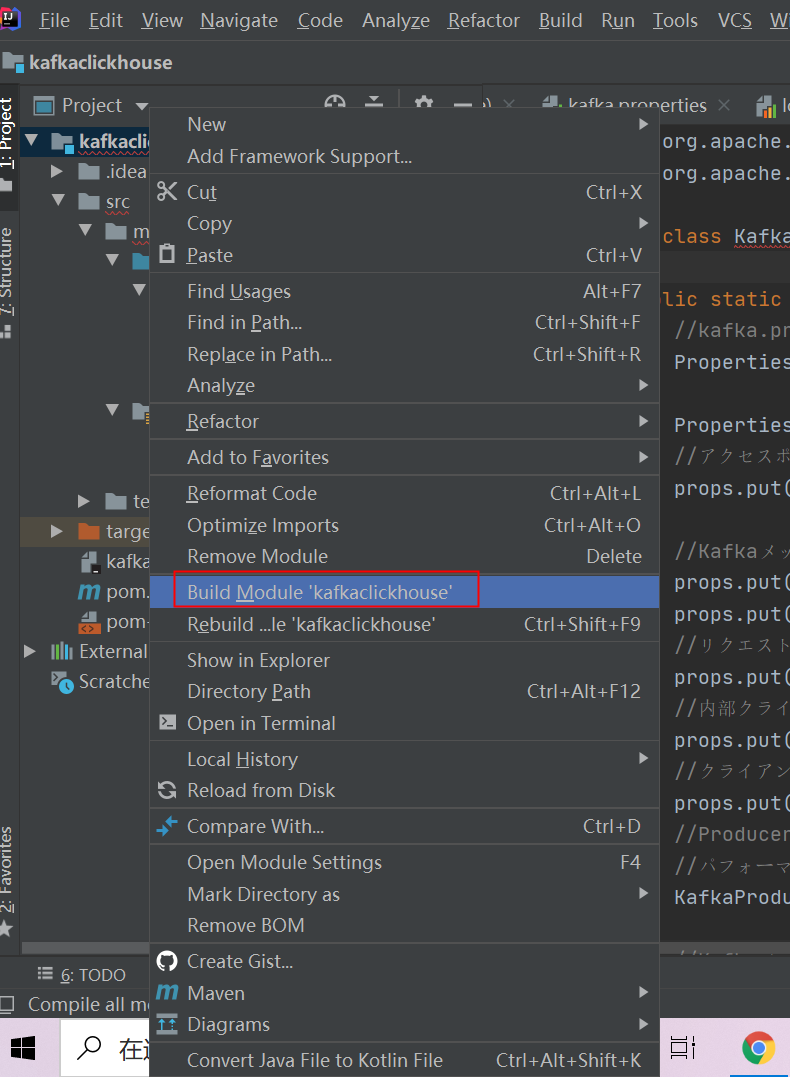Click the IntelliJ IDEA logo icon
This screenshot has height=1077, width=790.
10,19
